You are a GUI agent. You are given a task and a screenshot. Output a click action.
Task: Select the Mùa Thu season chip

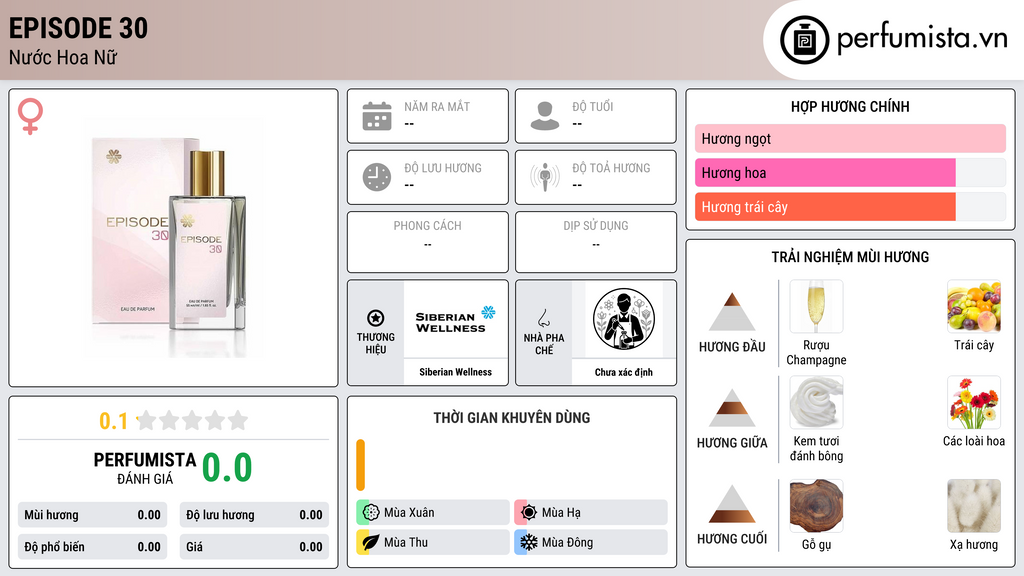click(433, 542)
